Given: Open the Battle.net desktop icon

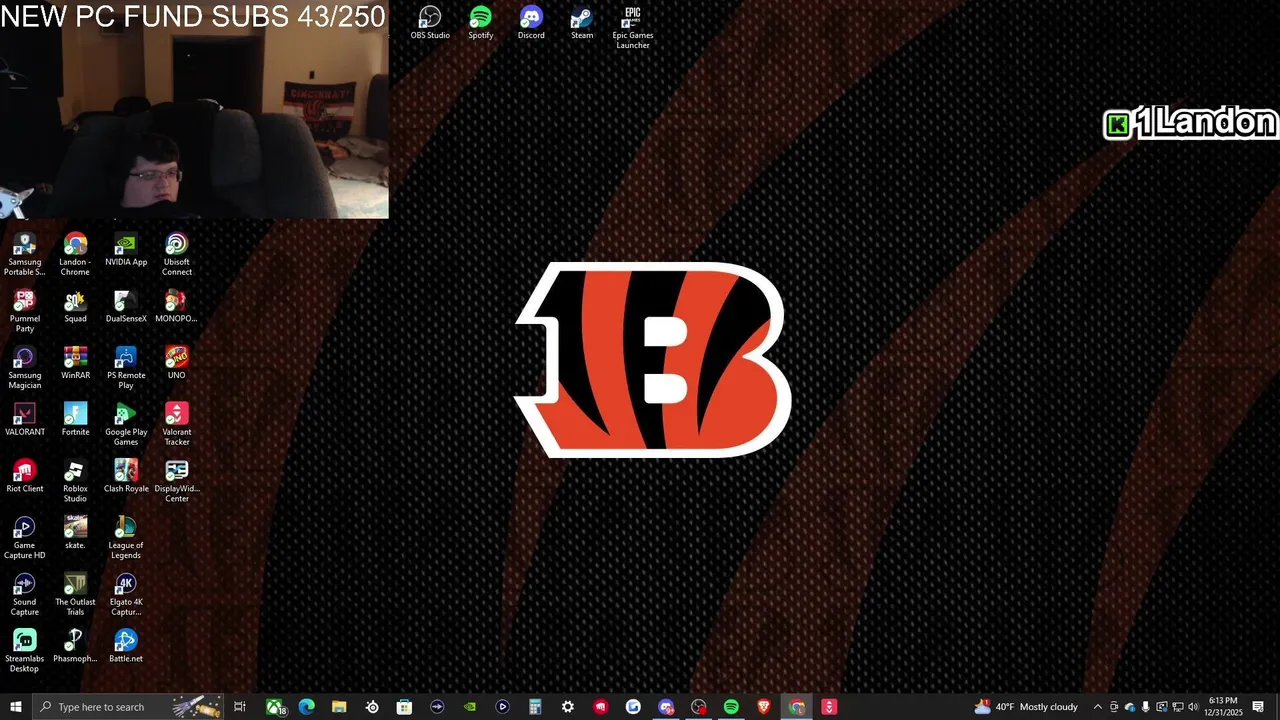Looking at the screenshot, I should point(126,647).
